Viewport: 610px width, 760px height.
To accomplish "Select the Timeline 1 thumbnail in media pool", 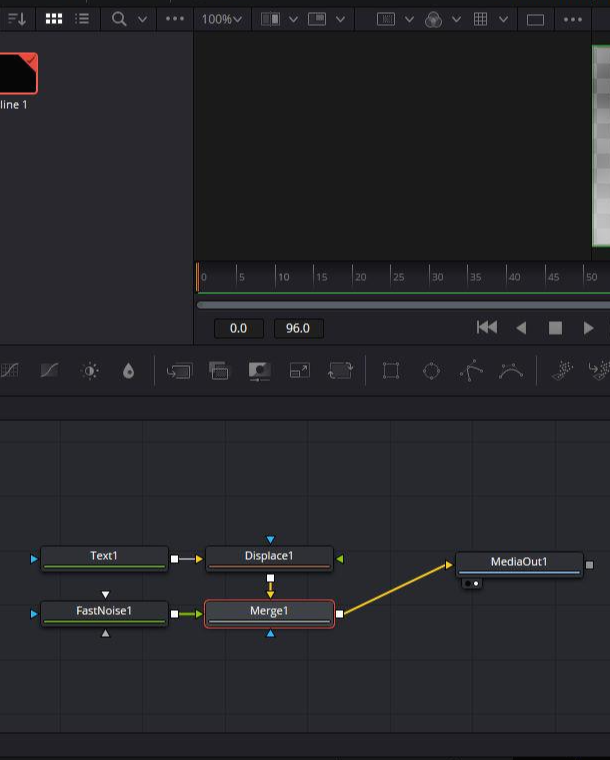I will point(18,73).
